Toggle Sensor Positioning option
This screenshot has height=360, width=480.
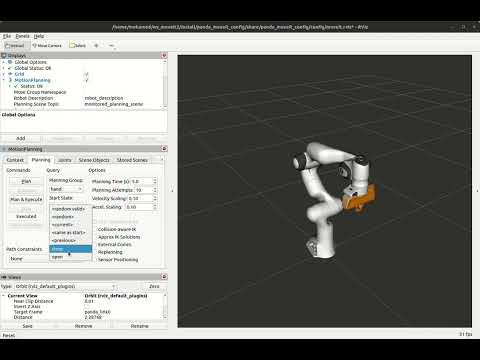tap(118, 259)
